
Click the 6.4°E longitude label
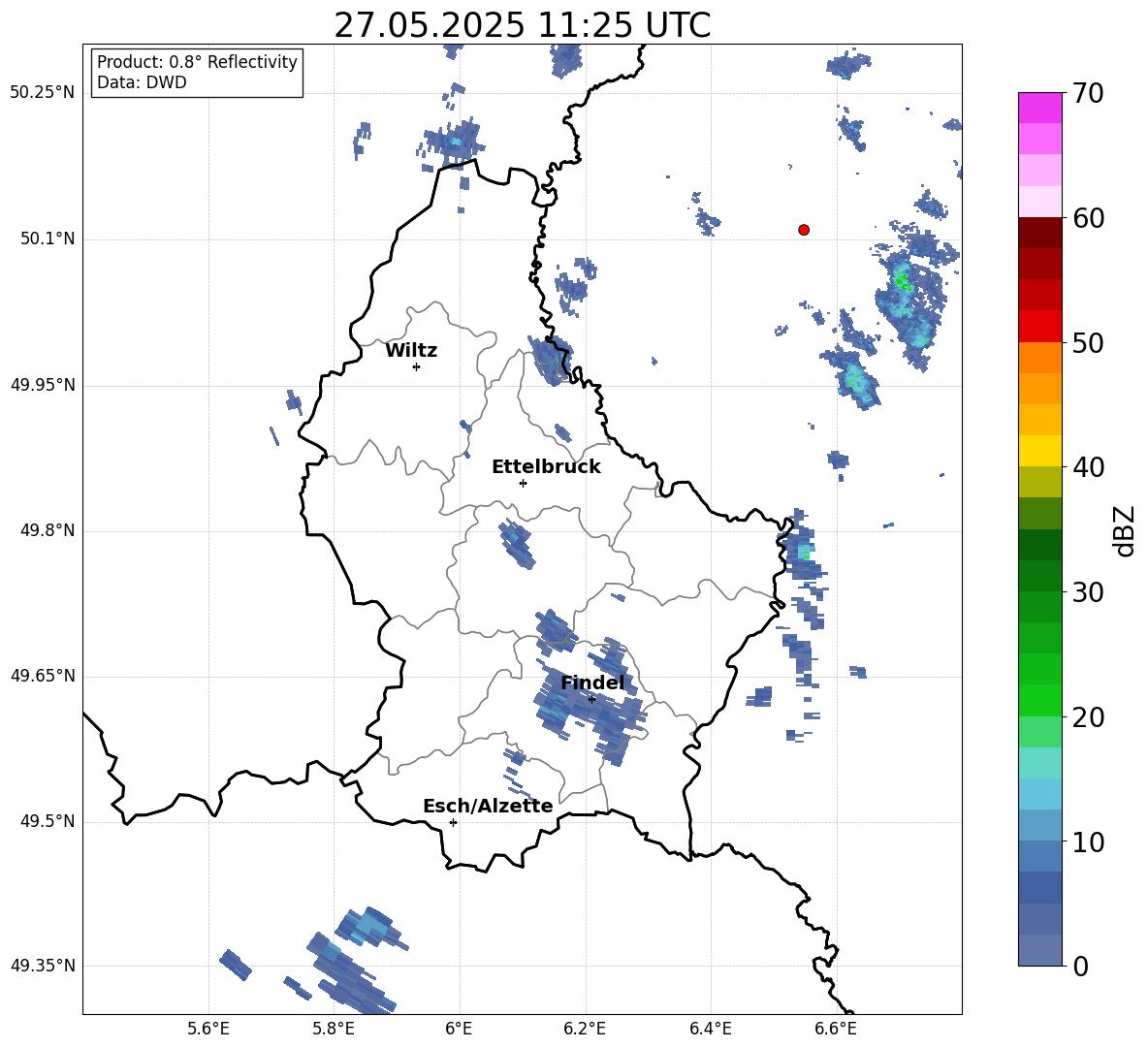pos(710,1029)
